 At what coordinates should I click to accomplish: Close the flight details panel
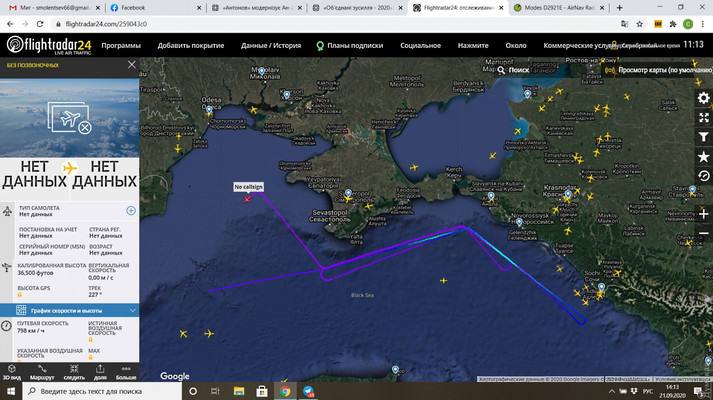click(131, 66)
